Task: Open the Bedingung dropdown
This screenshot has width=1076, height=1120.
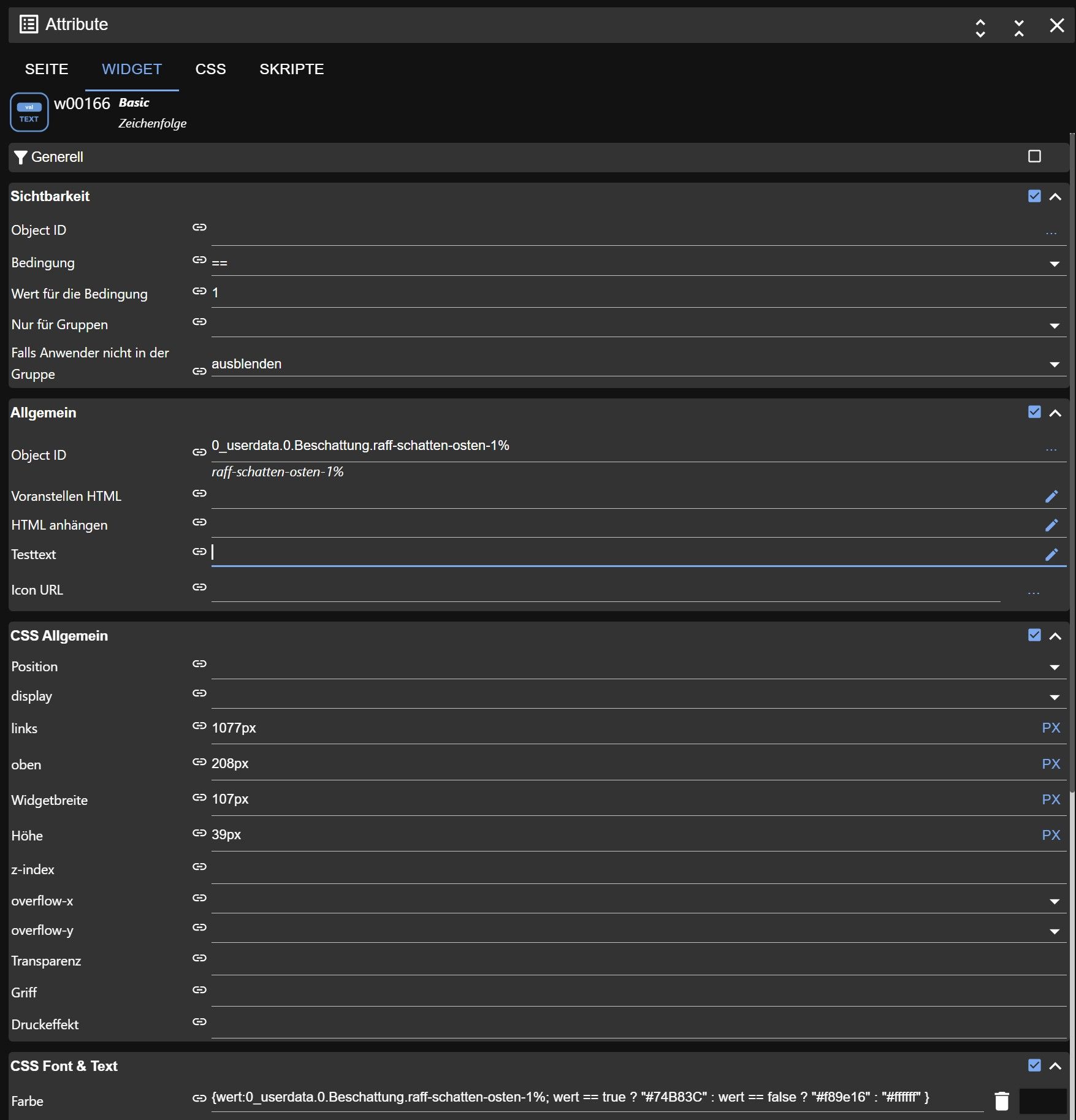Action: (1055, 264)
